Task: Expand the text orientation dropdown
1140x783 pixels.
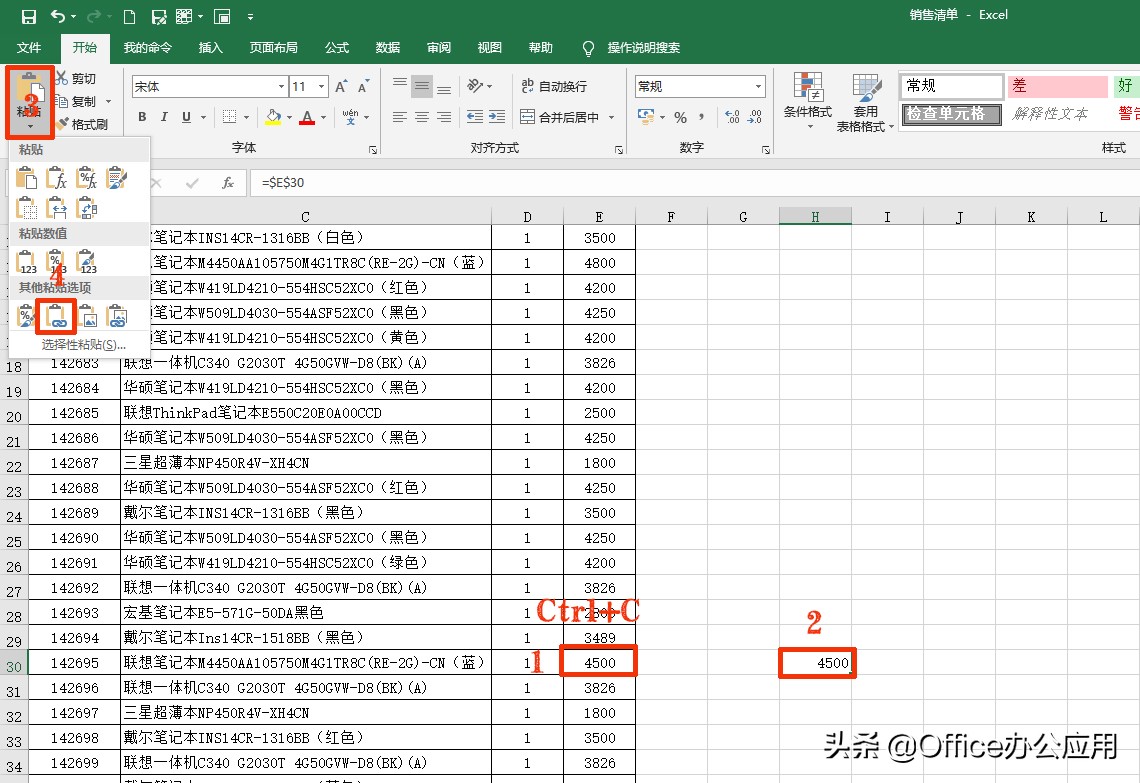Action: click(x=489, y=86)
